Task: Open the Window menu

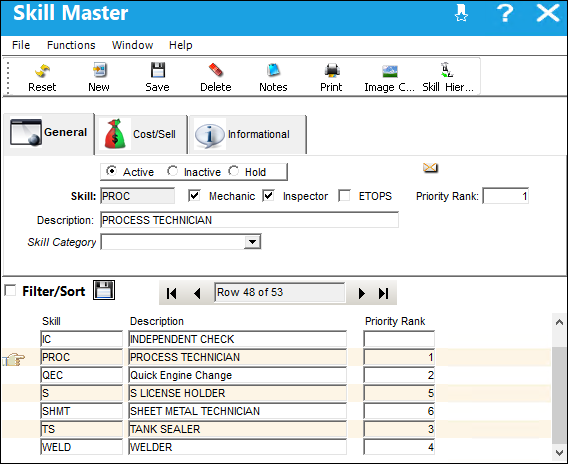Action: point(132,45)
